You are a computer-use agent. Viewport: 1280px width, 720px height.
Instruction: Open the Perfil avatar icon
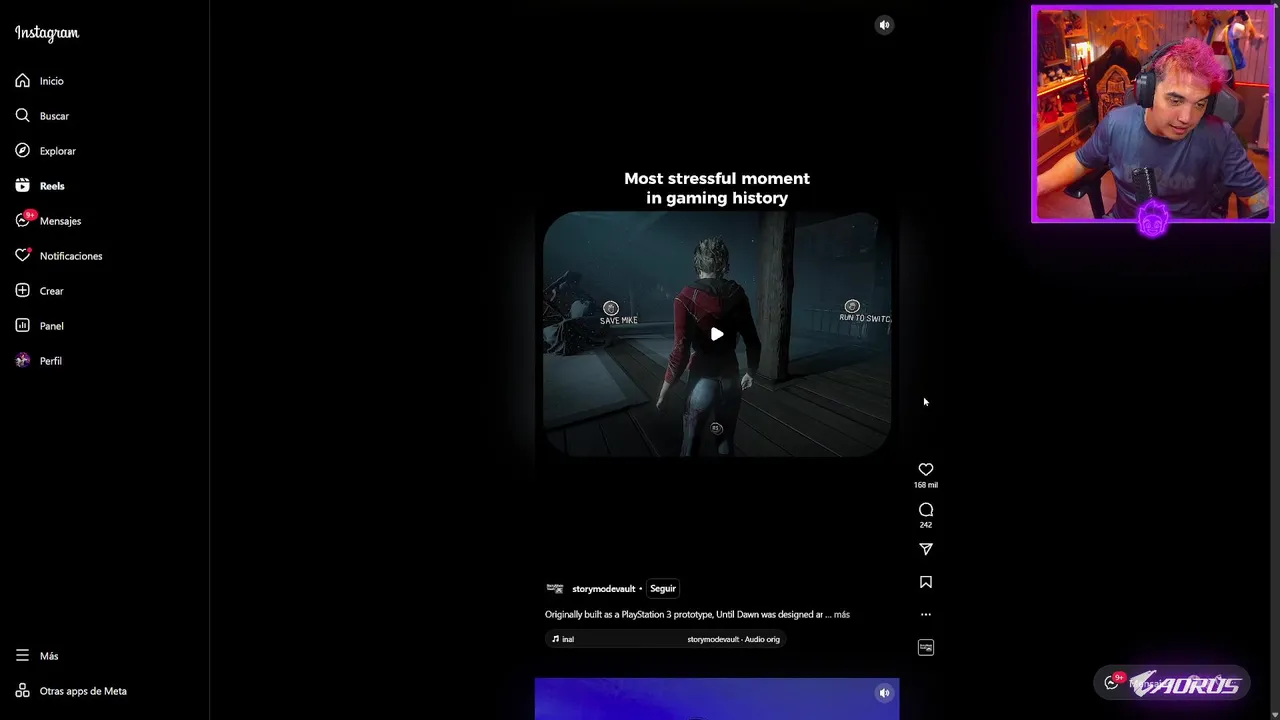23,361
